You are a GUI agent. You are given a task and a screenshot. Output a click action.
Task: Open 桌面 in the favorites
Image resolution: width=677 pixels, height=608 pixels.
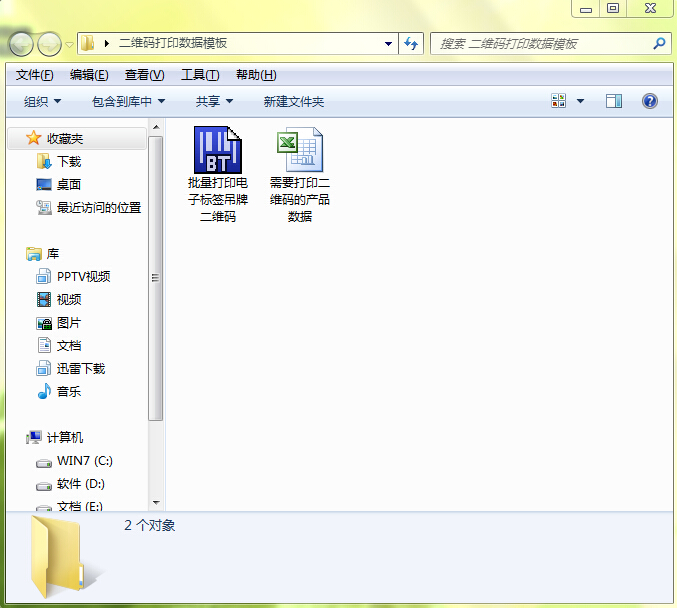click(x=69, y=184)
